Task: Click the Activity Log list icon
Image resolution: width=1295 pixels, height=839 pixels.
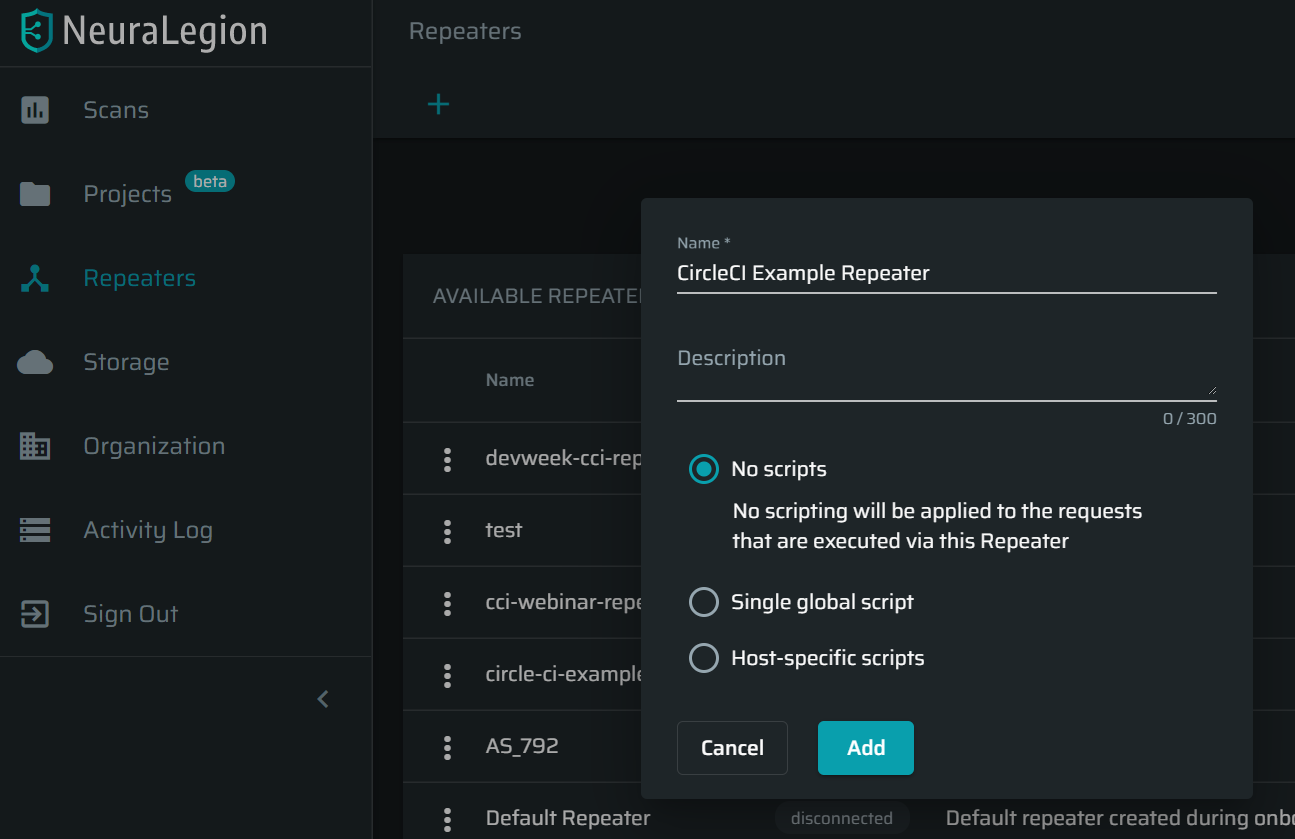Action: click(x=35, y=530)
